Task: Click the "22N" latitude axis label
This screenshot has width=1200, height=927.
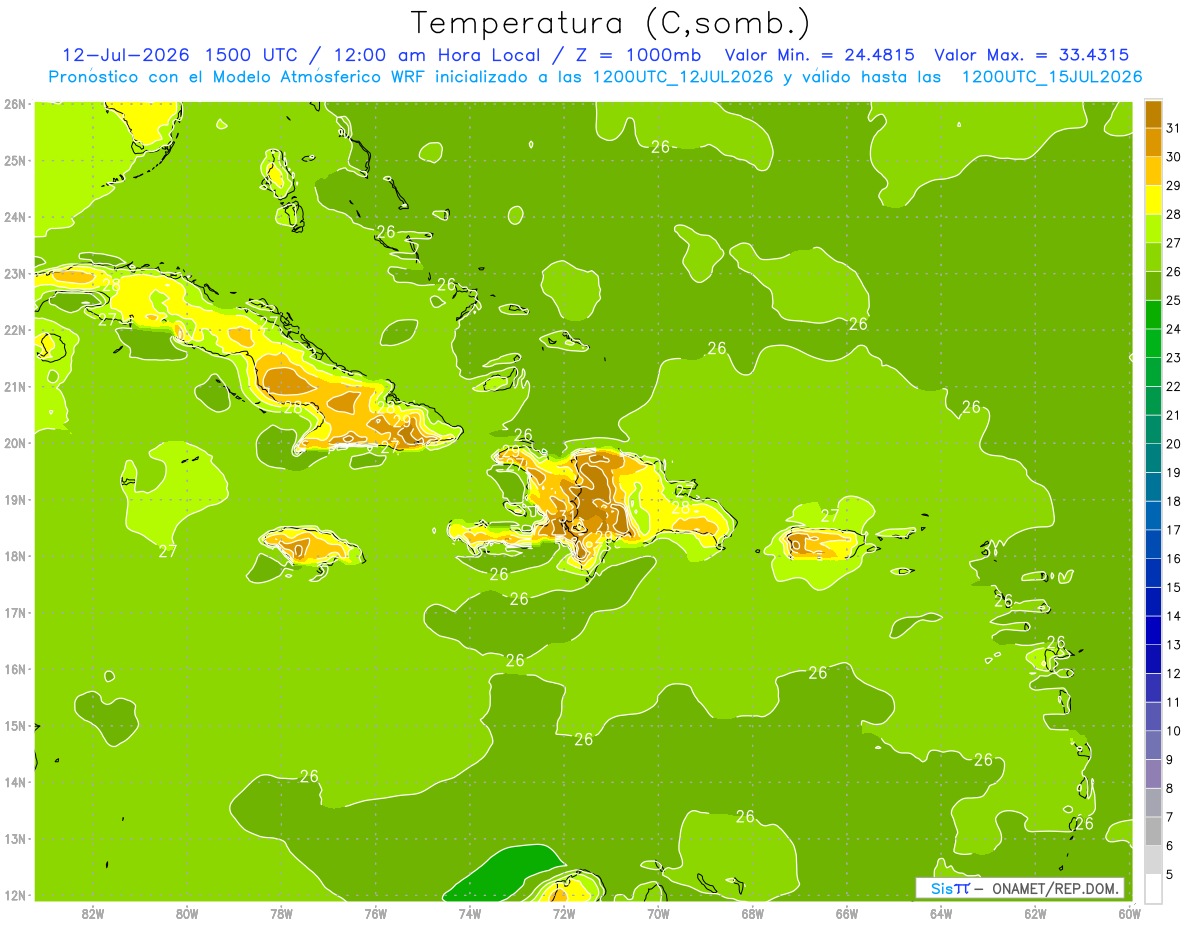Action: [x=15, y=330]
